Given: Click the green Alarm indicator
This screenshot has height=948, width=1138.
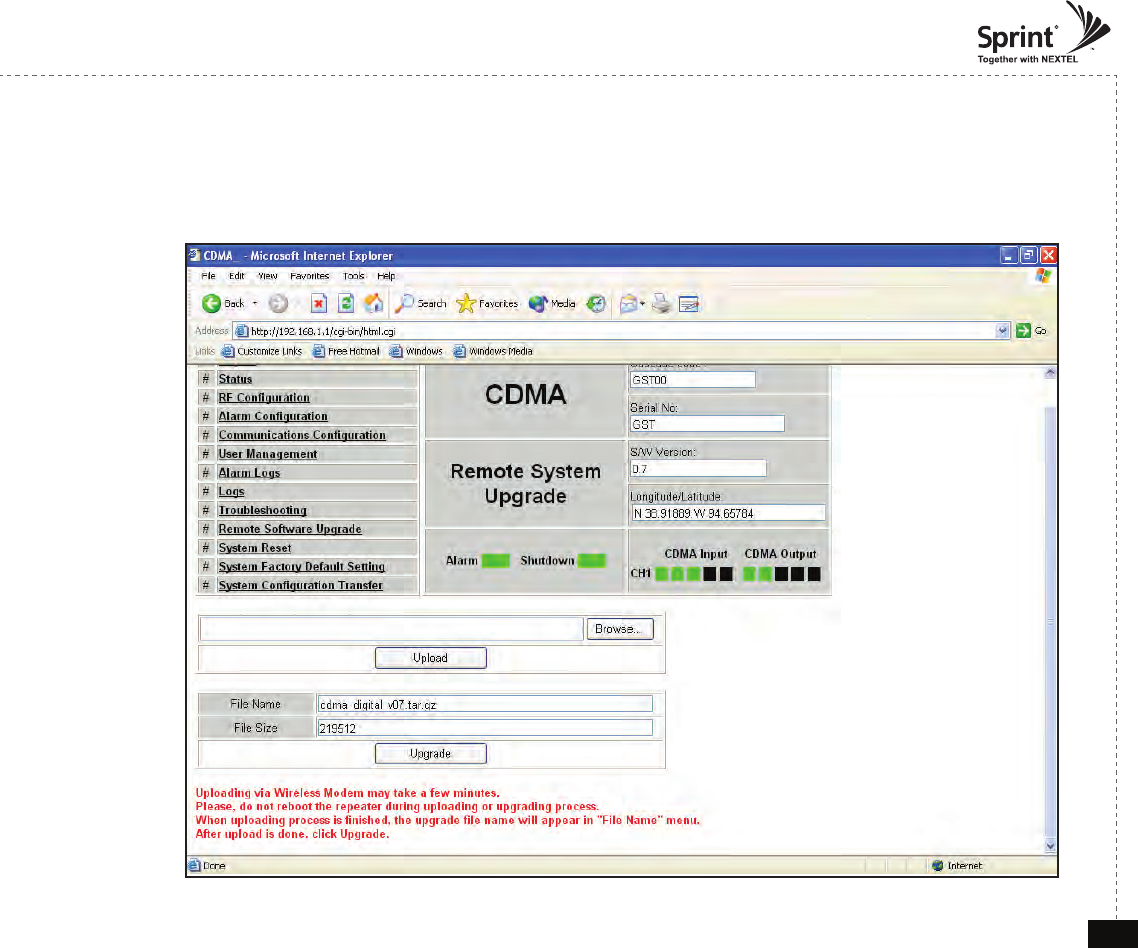Looking at the screenshot, I should tap(496, 560).
